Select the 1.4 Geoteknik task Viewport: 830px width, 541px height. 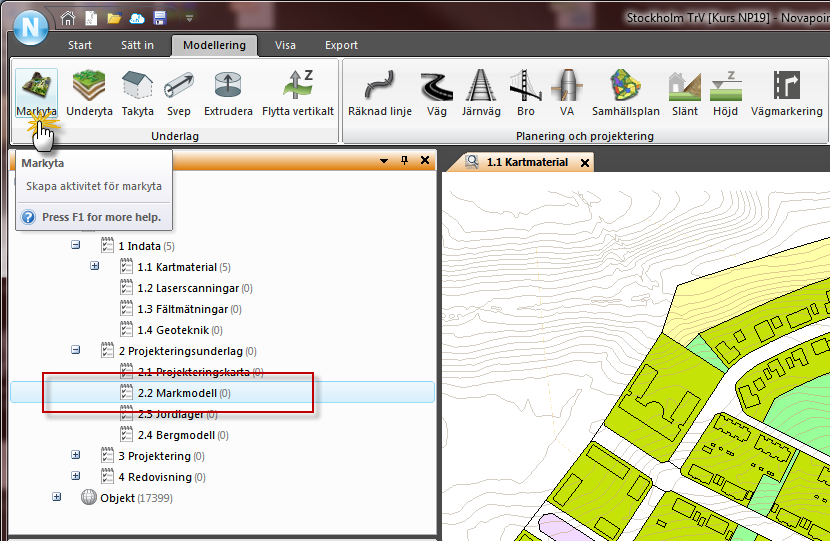pyautogui.click(x=179, y=330)
